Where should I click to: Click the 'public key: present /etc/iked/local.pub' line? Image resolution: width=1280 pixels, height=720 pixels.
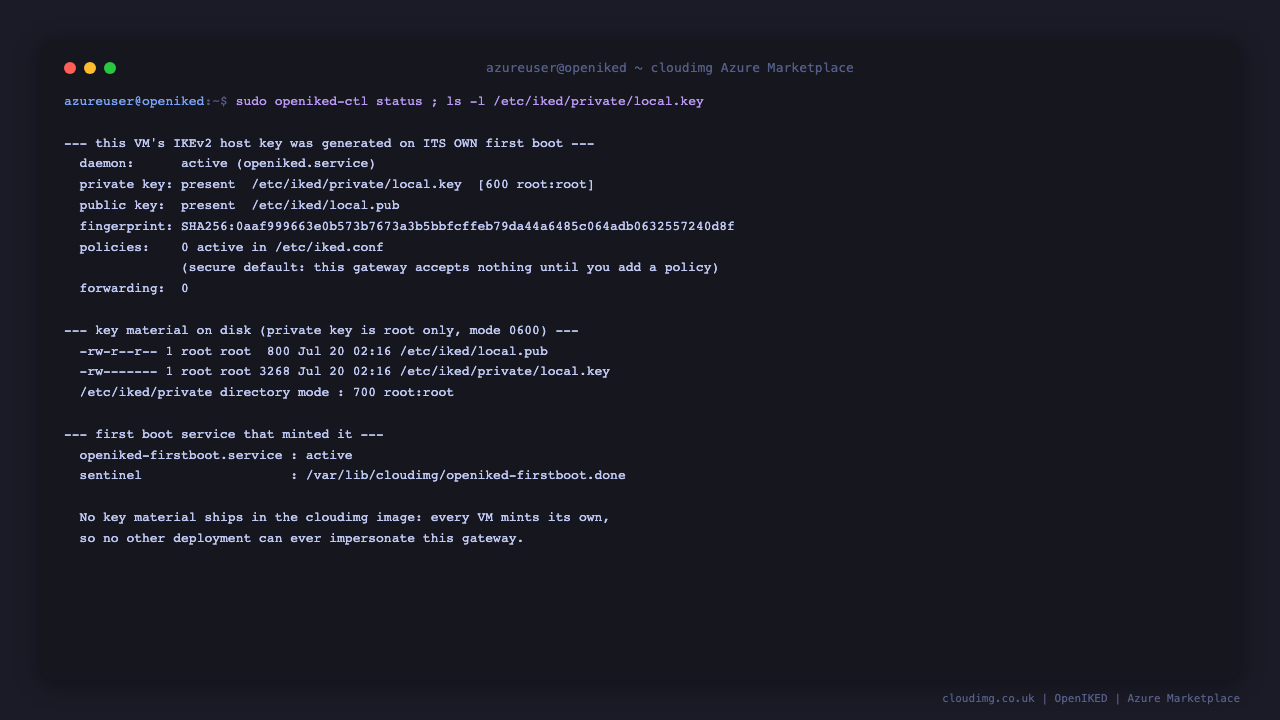pos(240,206)
